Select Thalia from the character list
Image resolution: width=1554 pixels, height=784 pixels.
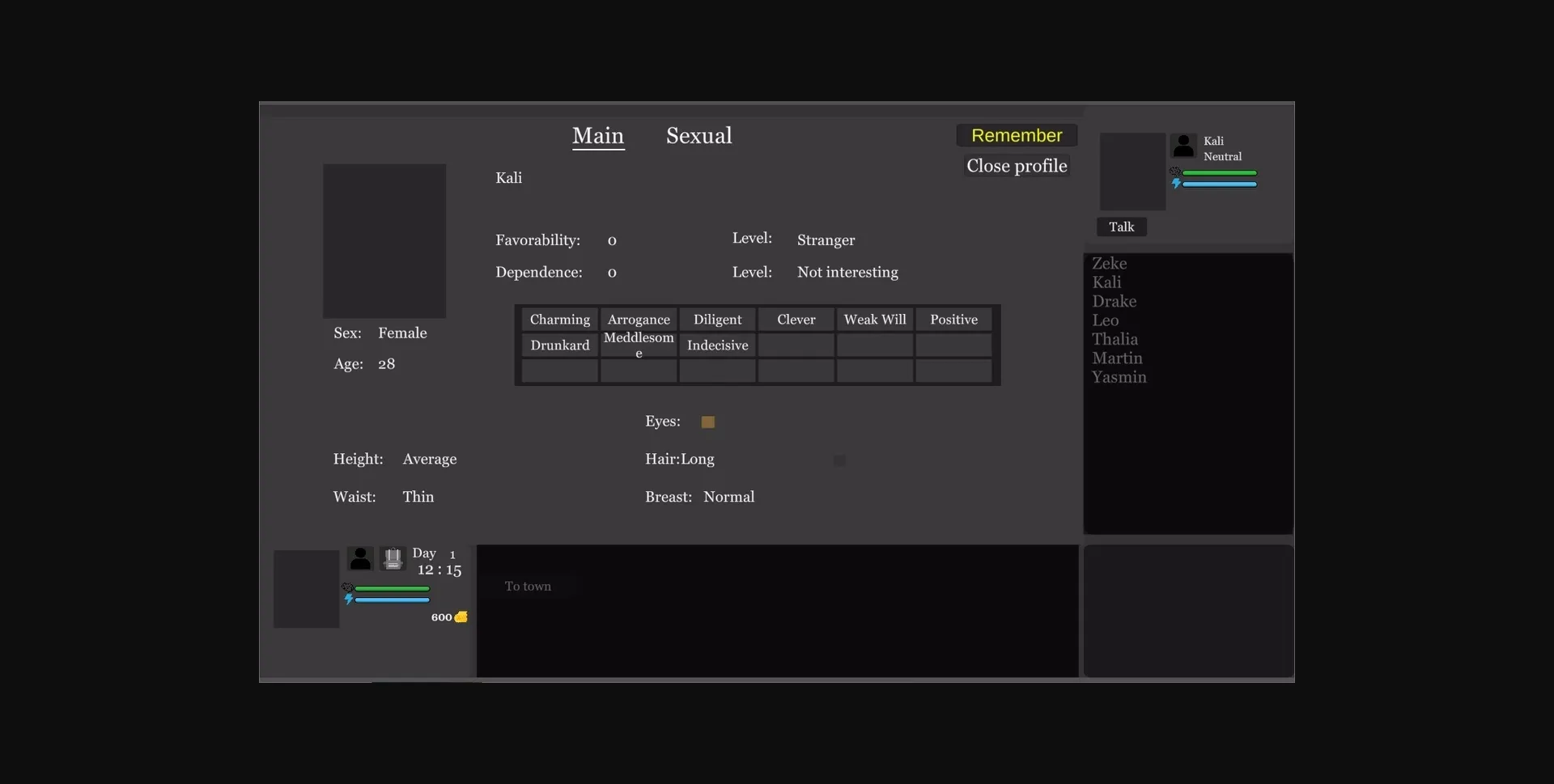coord(1115,339)
